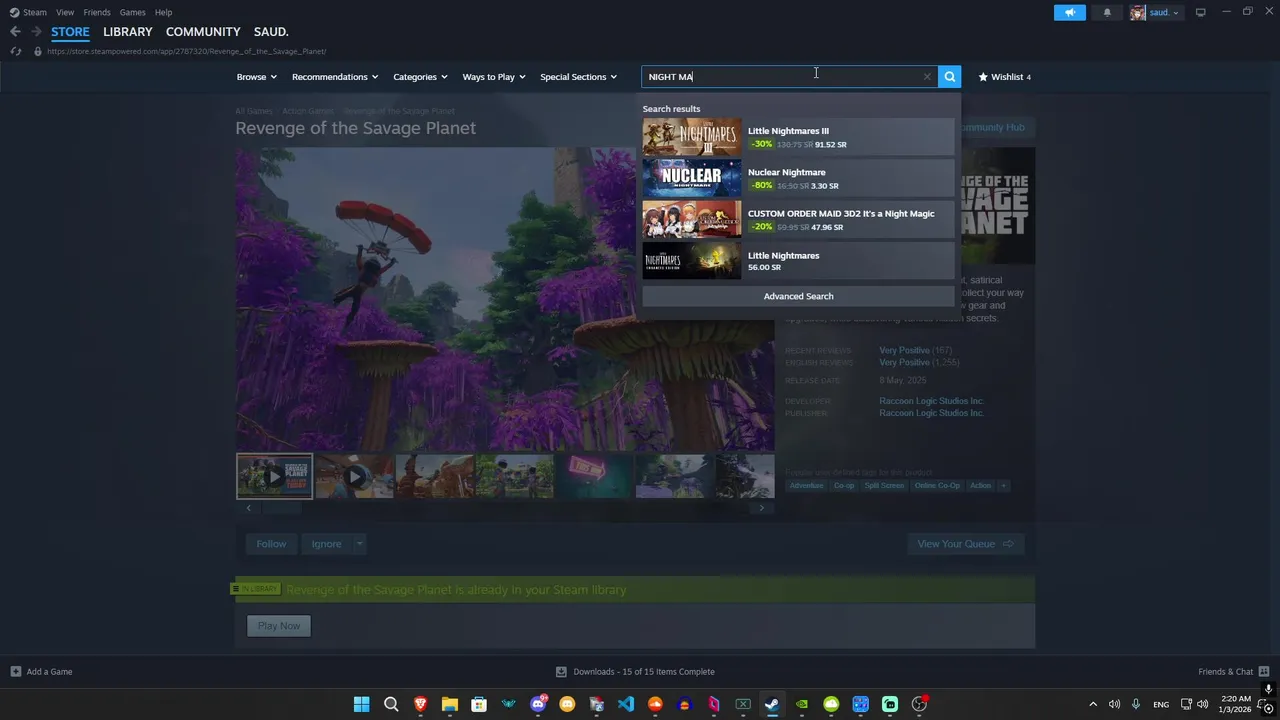Open OBS Studio from the taskbar
Image resolution: width=1280 pixels, height=720 pixels.
919,704
